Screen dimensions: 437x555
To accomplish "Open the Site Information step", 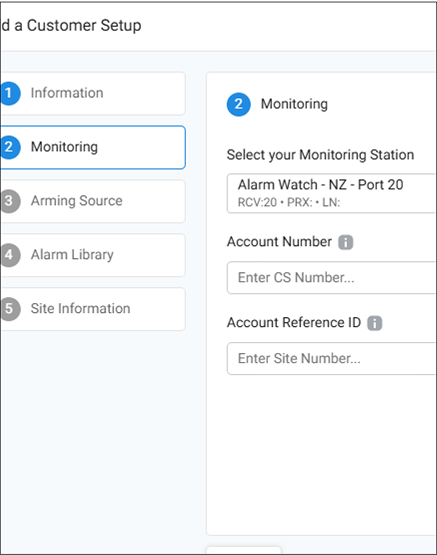I will (x=93, y=309).
